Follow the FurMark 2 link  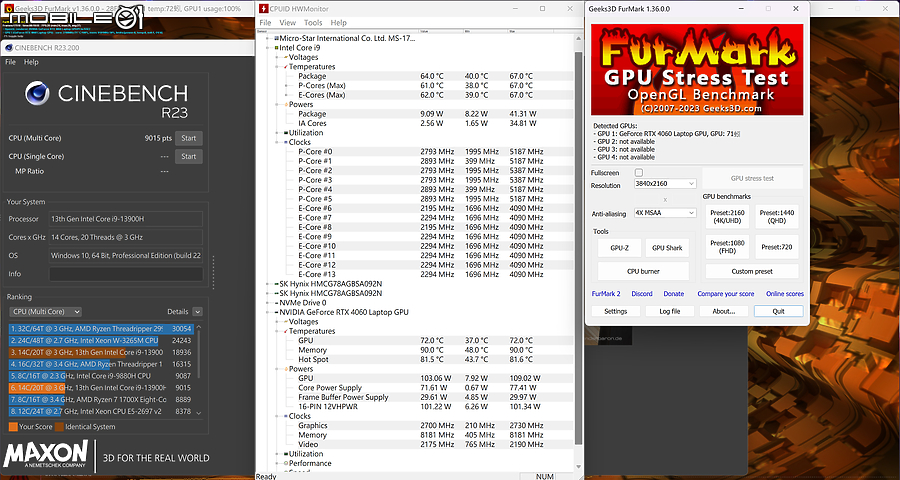[x=606, y=293]
